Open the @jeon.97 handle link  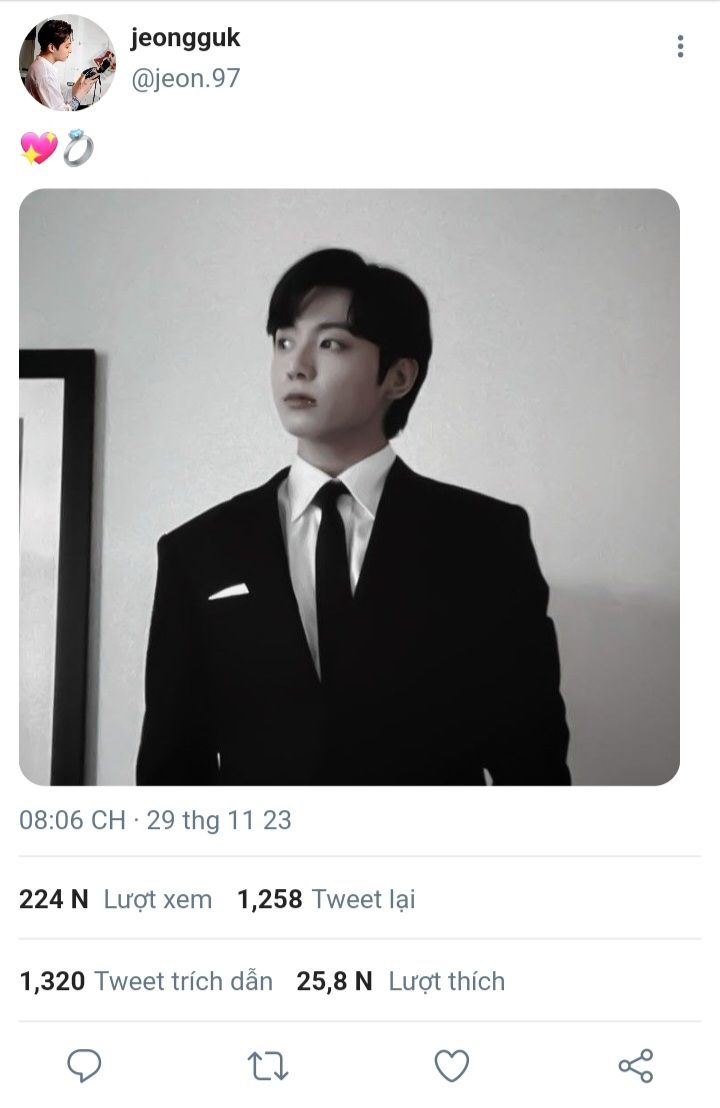[185, 77]
